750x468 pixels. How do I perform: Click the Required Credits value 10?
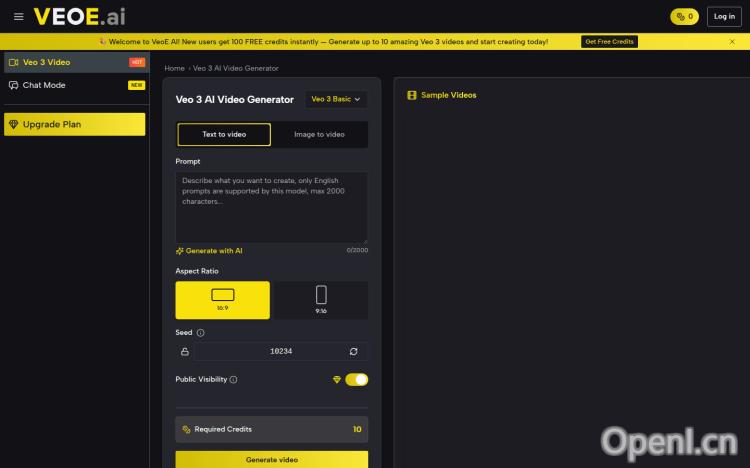tap(357, 430)
